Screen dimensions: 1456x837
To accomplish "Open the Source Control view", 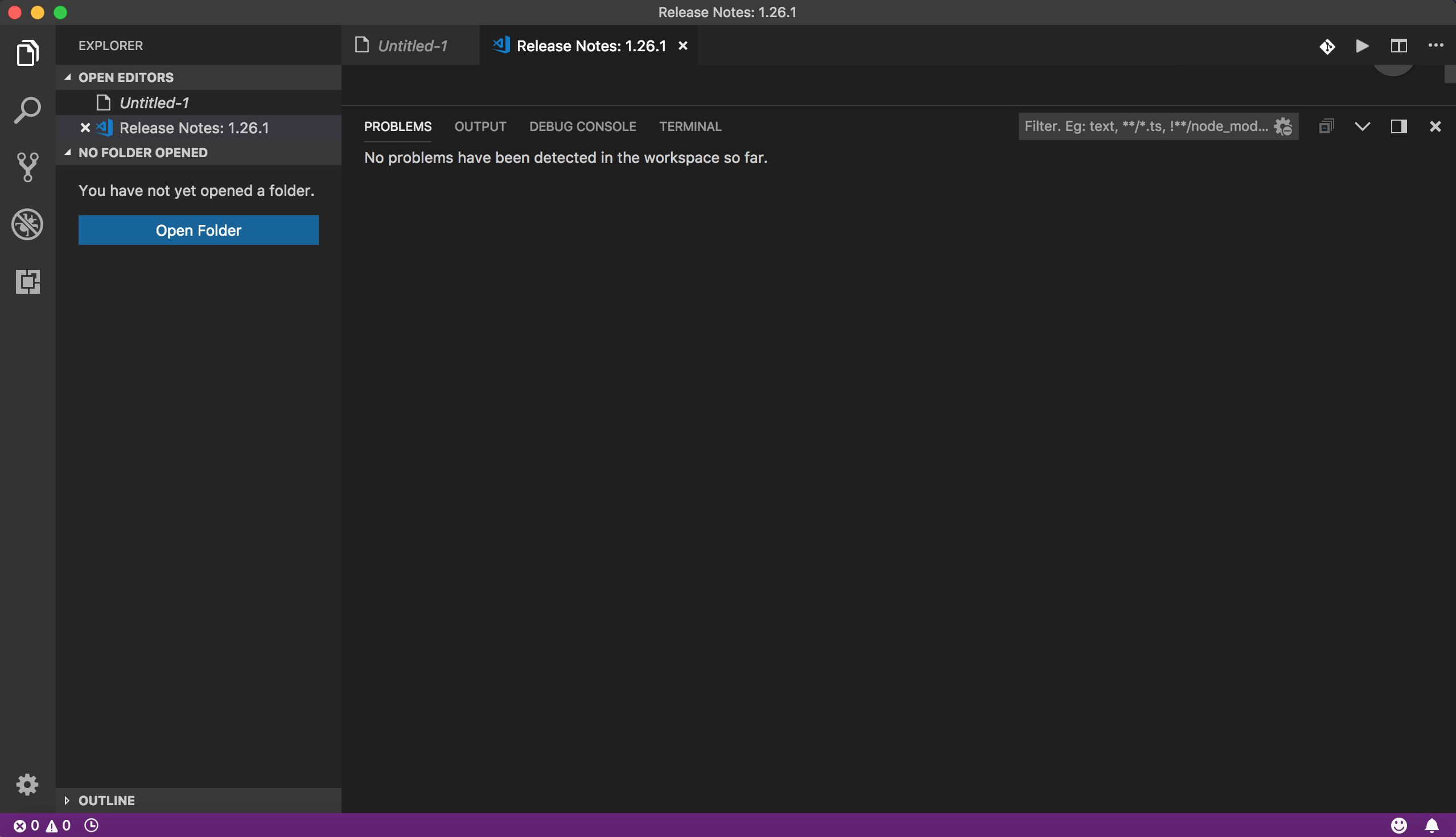I will (x=27, y=167).
